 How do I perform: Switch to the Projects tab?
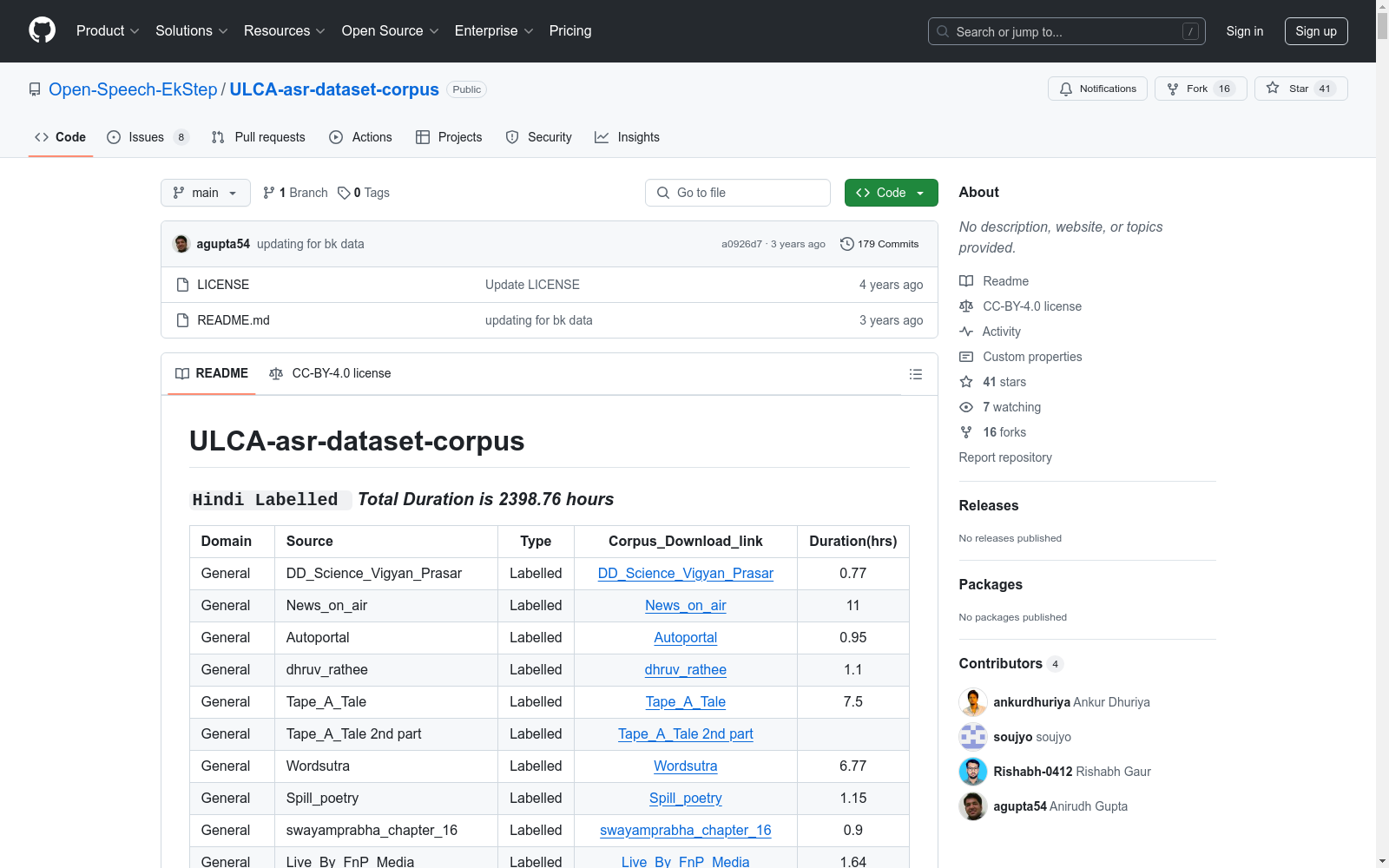click(449, 137)
